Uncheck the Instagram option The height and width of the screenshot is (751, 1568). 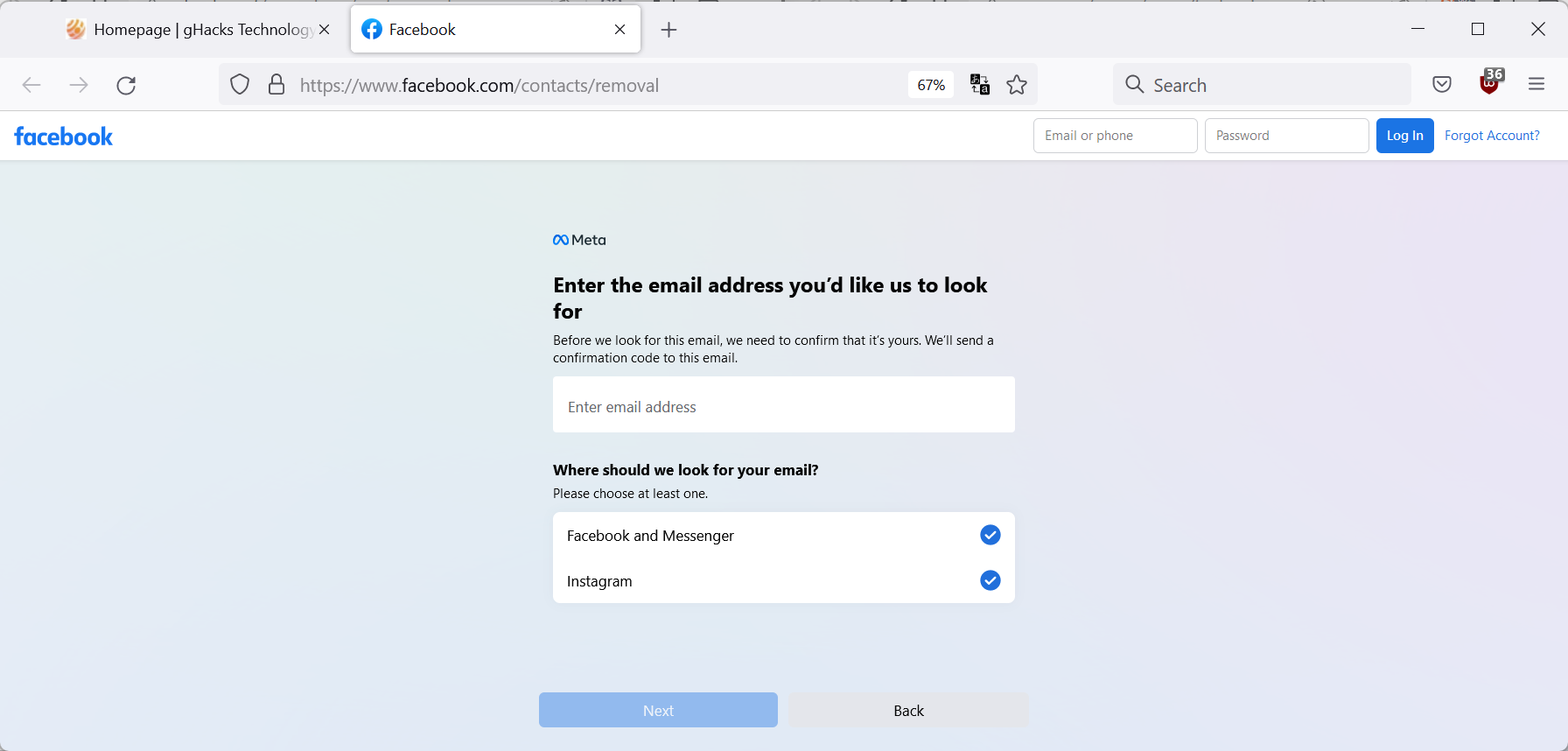[x=990, y=580]
